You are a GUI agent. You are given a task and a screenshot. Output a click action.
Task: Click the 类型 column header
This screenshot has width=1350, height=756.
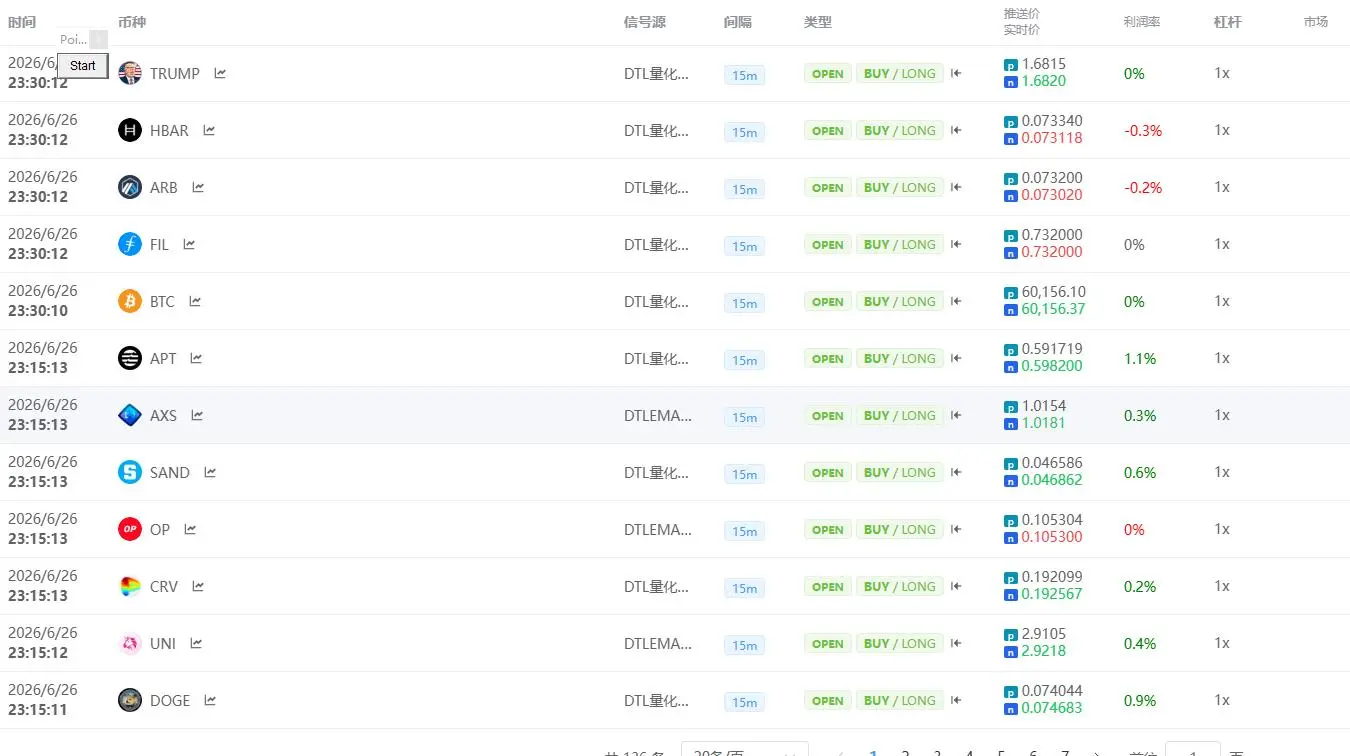818,22
